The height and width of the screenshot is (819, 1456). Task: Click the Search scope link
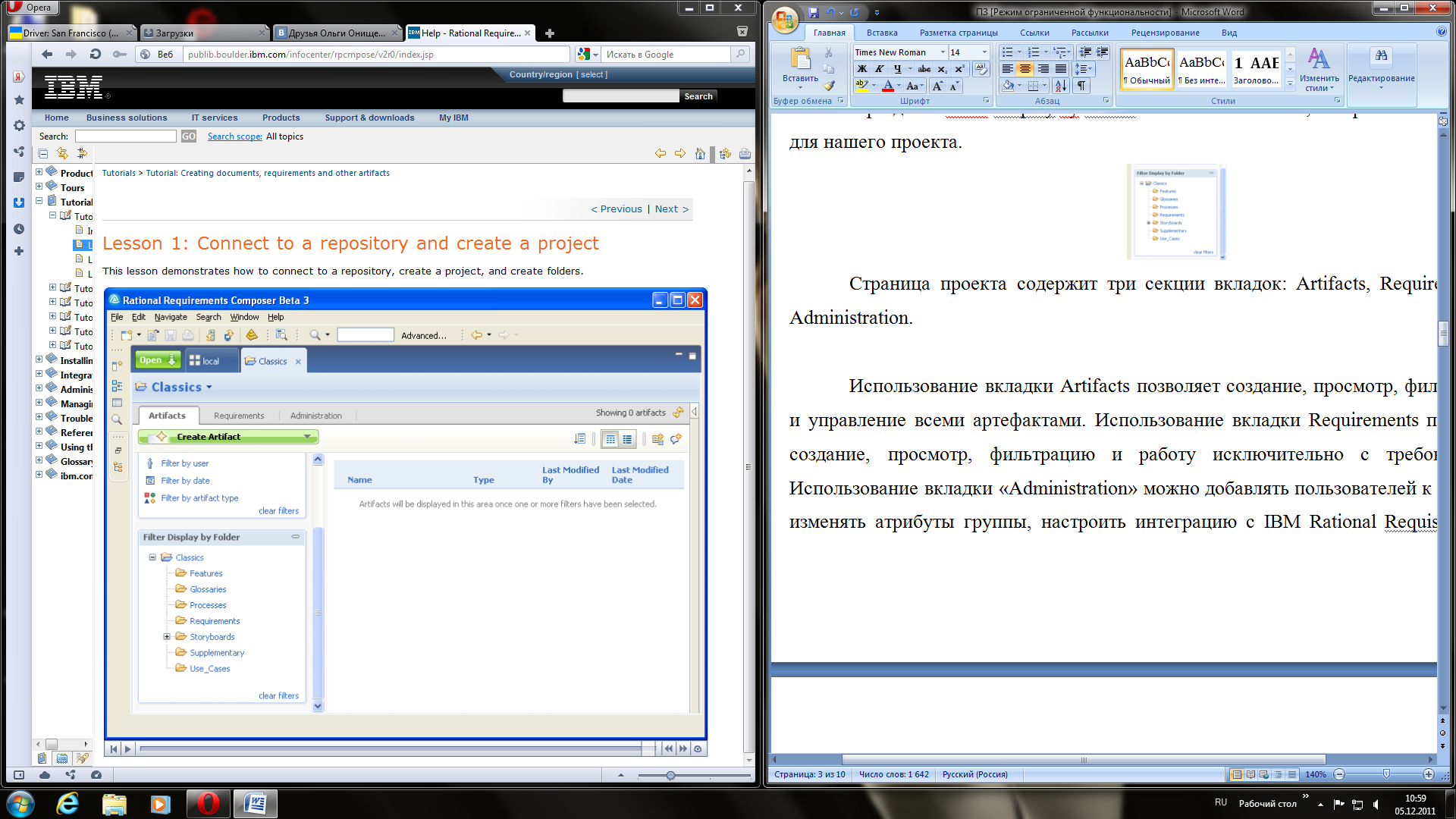(234, 136)
